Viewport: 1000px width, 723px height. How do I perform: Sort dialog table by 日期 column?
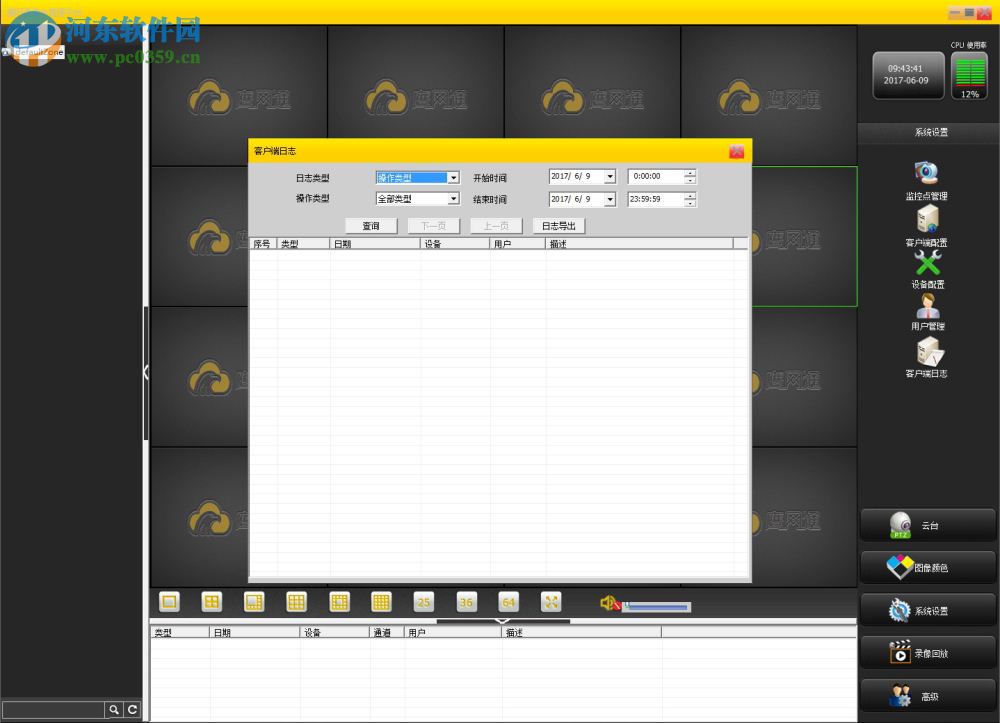(x=375, y=244)
